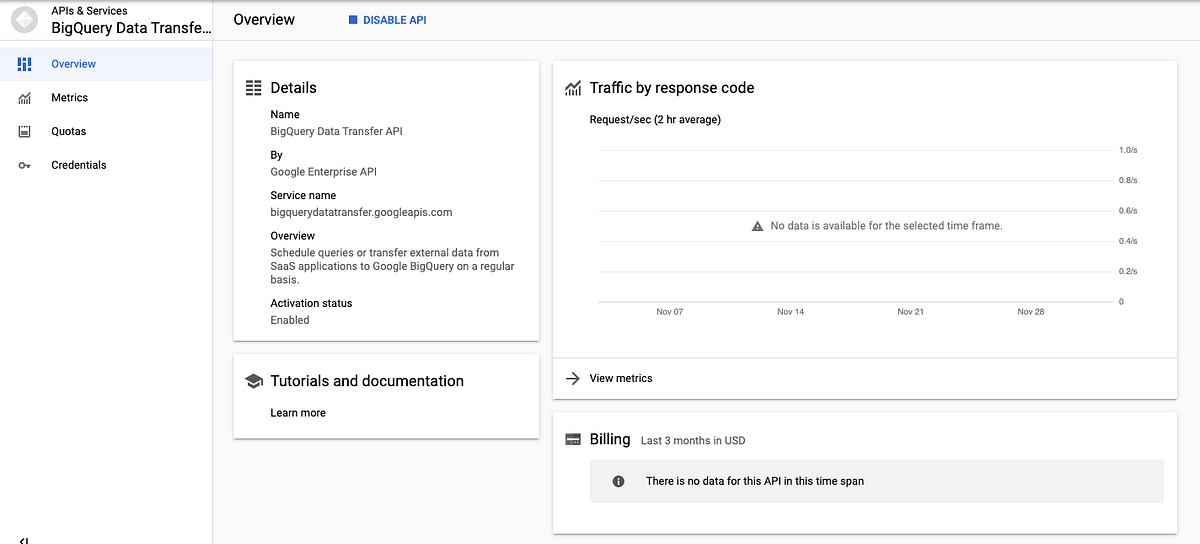Screen dimensions: 1200x544
Task: Open Credentials in the left navigation
Action: click(x=106, y=165)
